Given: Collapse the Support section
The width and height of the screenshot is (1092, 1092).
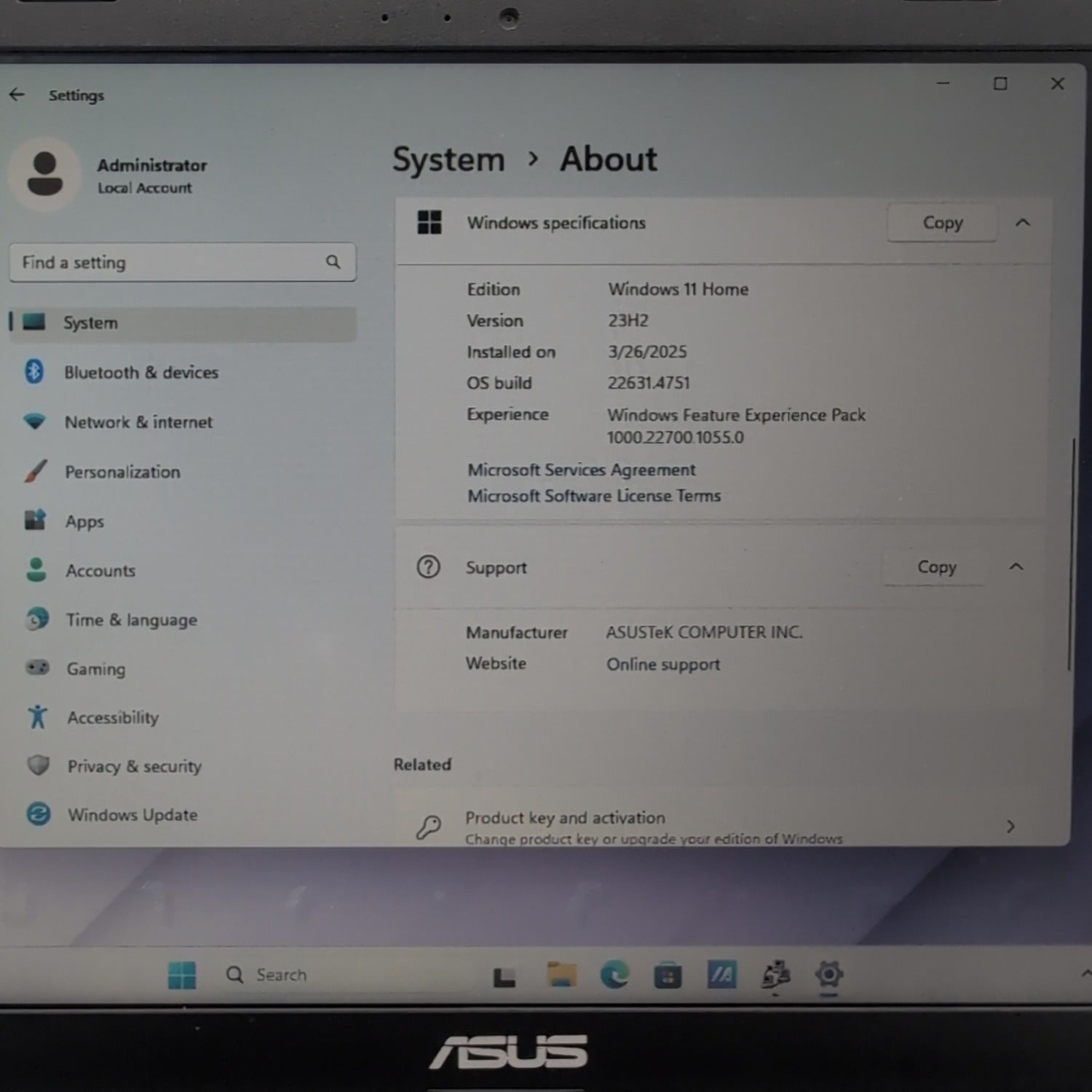Looking at the screenshot, I should pyautogui.click(x=1016, y=566).
